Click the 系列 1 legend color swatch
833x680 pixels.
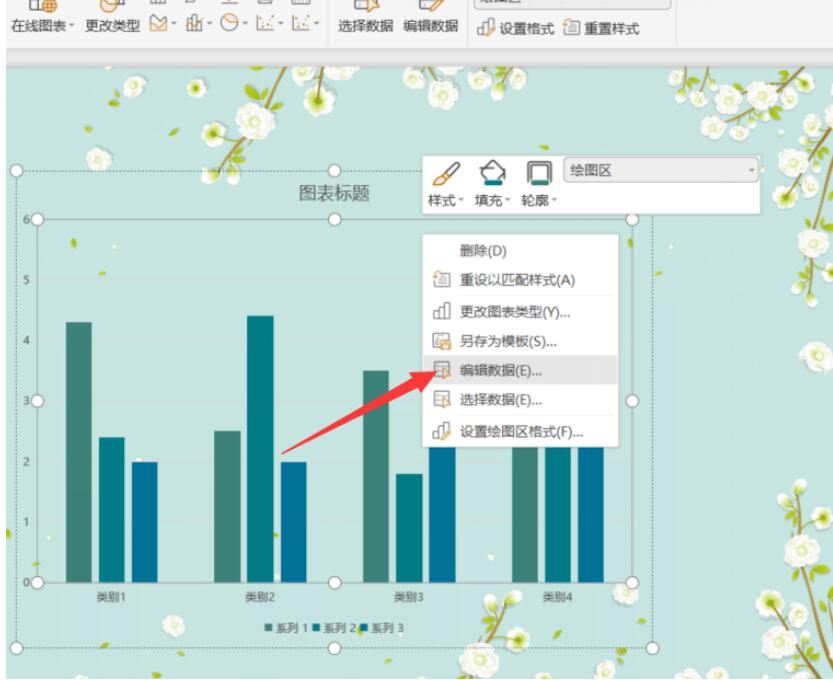[268, 627]
